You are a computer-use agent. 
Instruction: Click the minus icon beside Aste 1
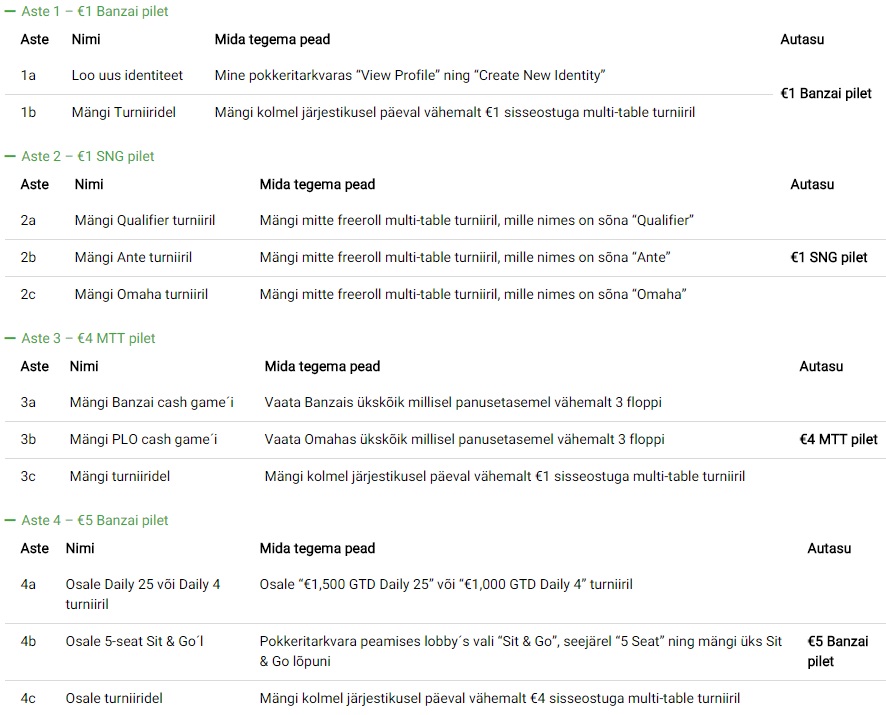10,11
